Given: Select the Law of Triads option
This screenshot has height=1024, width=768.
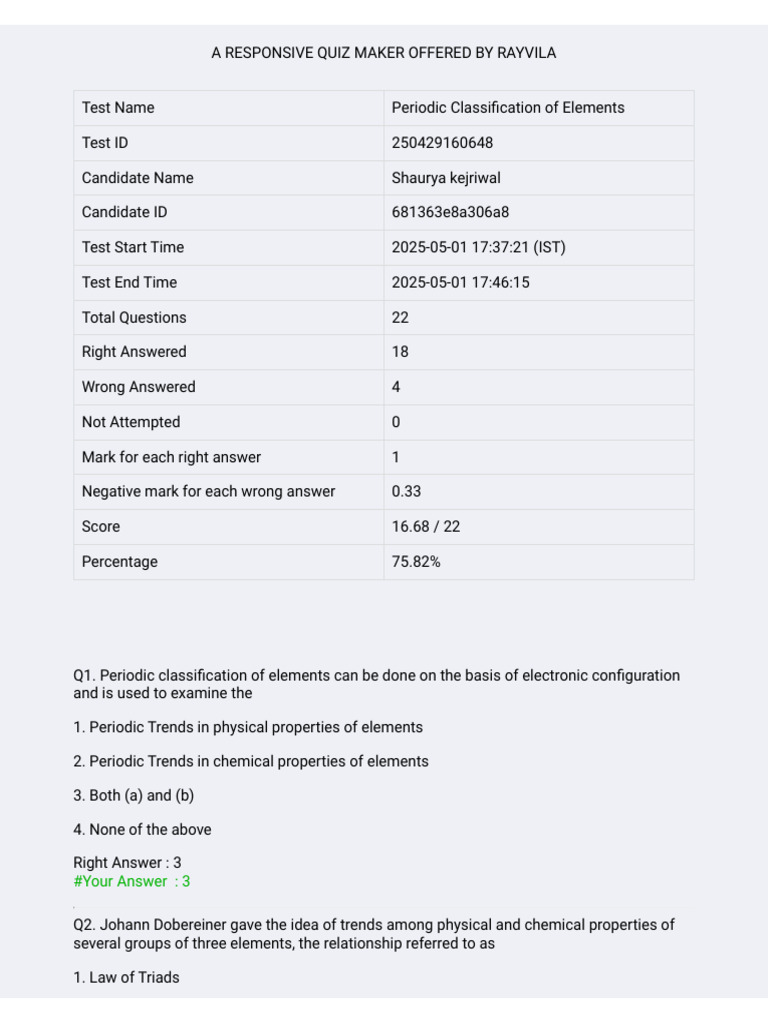Looking at the screenshot, I should coord(126,978).
